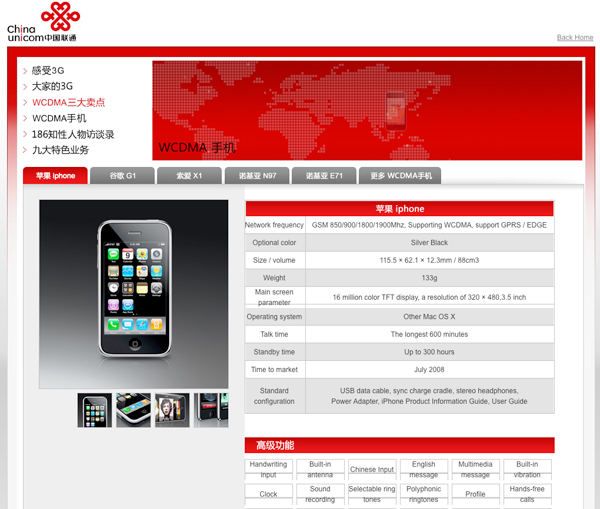
Task: Click the 16 million color TFT display value
Action: pos(429,297)
